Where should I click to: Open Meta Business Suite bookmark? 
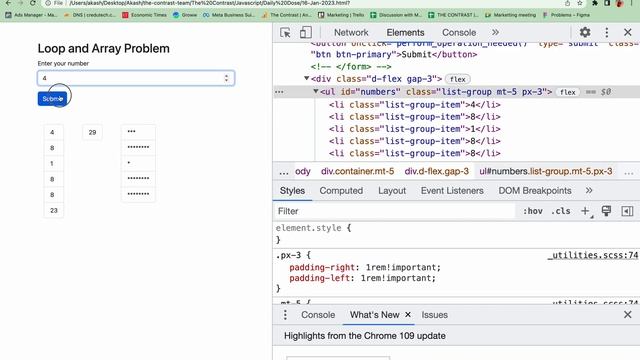[229, 15]
